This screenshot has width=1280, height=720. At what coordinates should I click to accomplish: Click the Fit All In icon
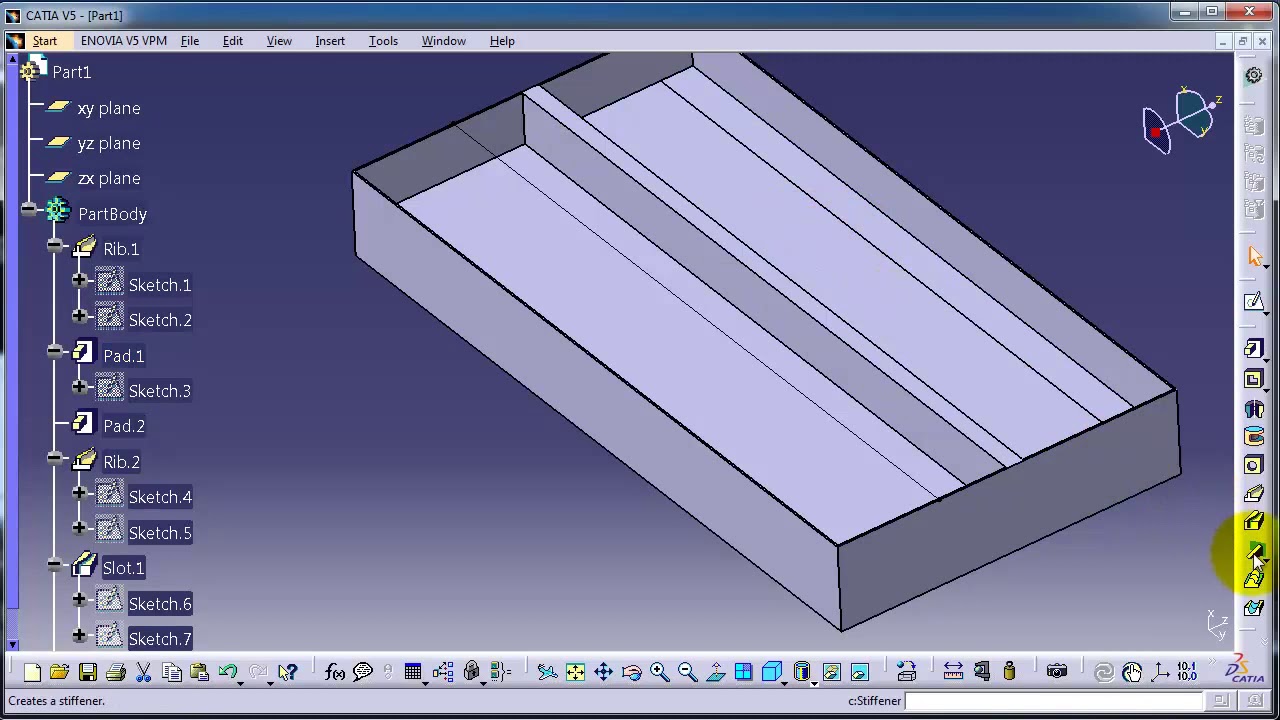pos(575,672)
